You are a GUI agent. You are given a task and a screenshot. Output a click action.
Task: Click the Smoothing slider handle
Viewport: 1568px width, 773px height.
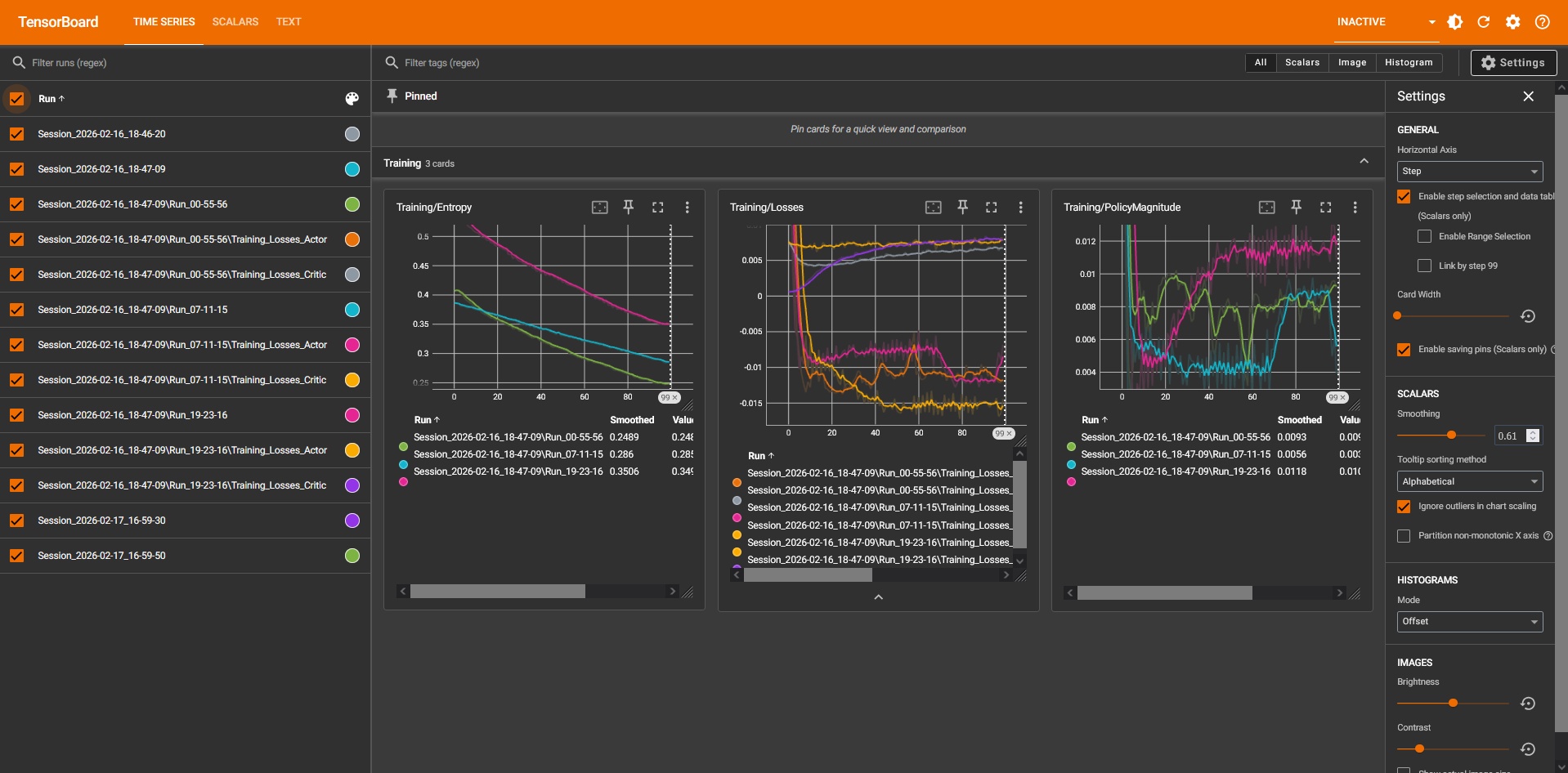[1451, 436]
